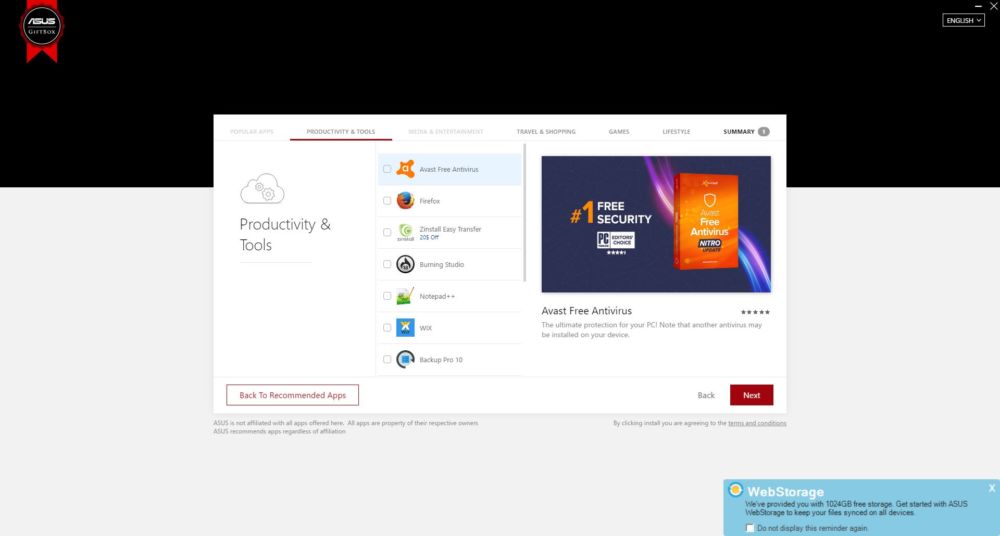Click the Avast Free Antivirus app icon
The image size is (1000, 536).
pos(405,169)
